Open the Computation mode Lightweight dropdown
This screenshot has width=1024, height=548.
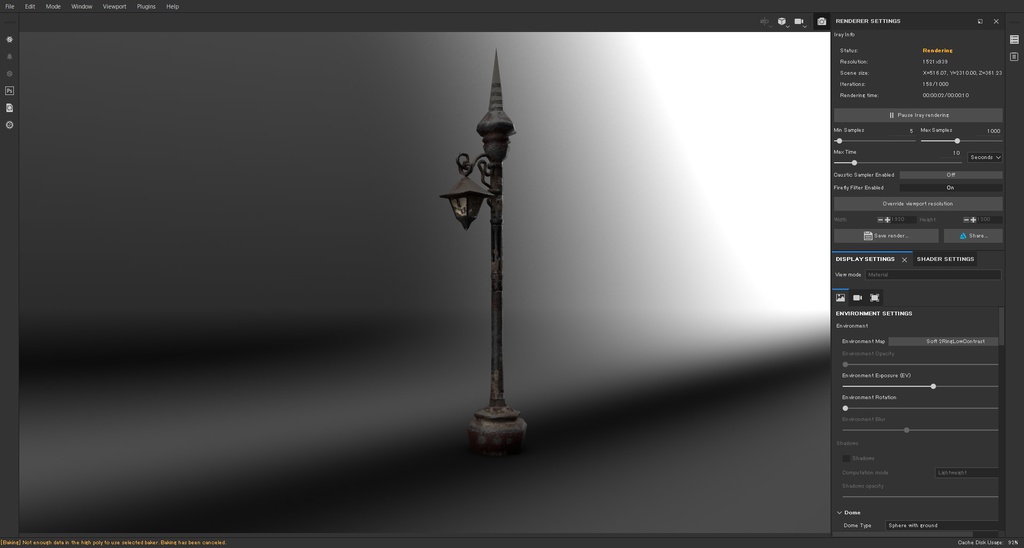coord(967,472)
